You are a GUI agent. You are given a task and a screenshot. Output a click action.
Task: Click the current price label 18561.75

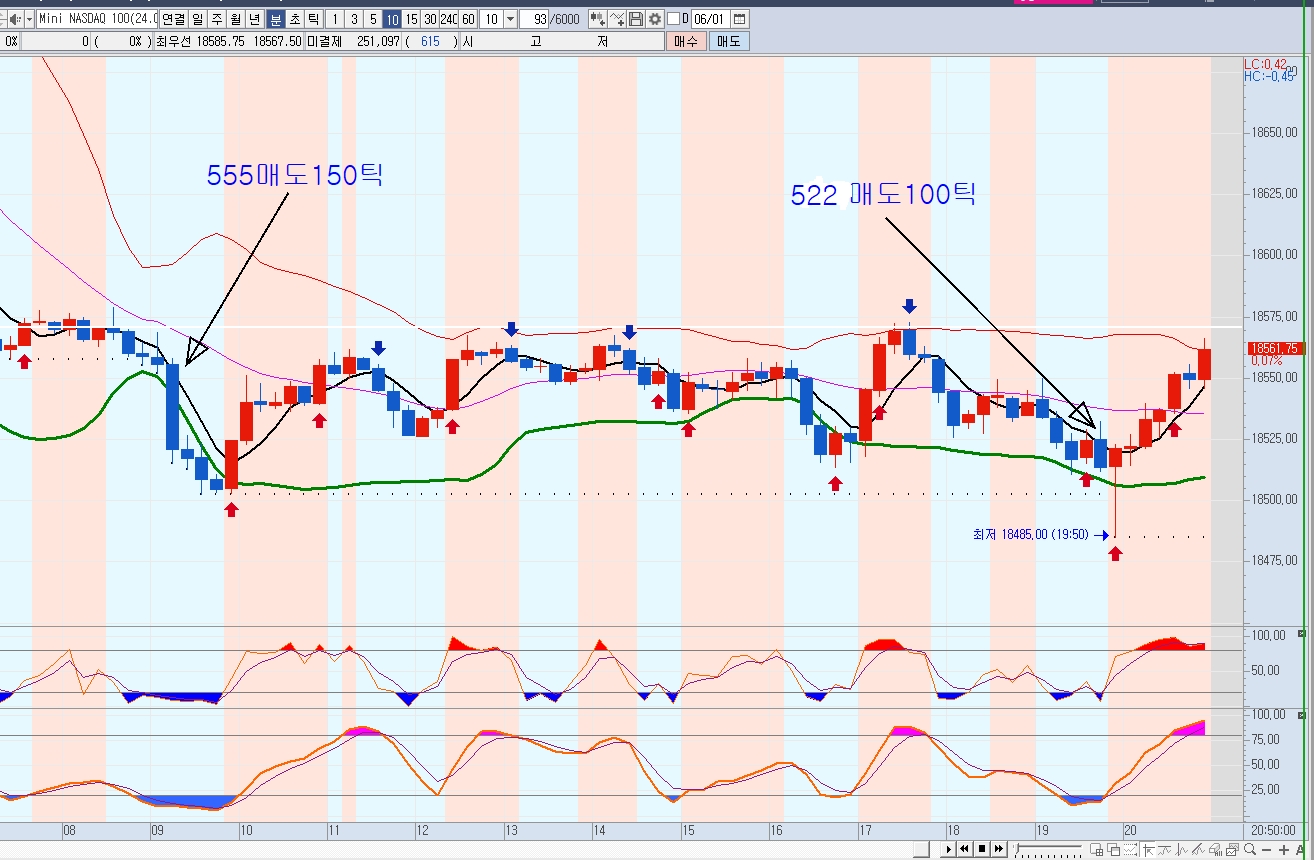pos(1274,348)
